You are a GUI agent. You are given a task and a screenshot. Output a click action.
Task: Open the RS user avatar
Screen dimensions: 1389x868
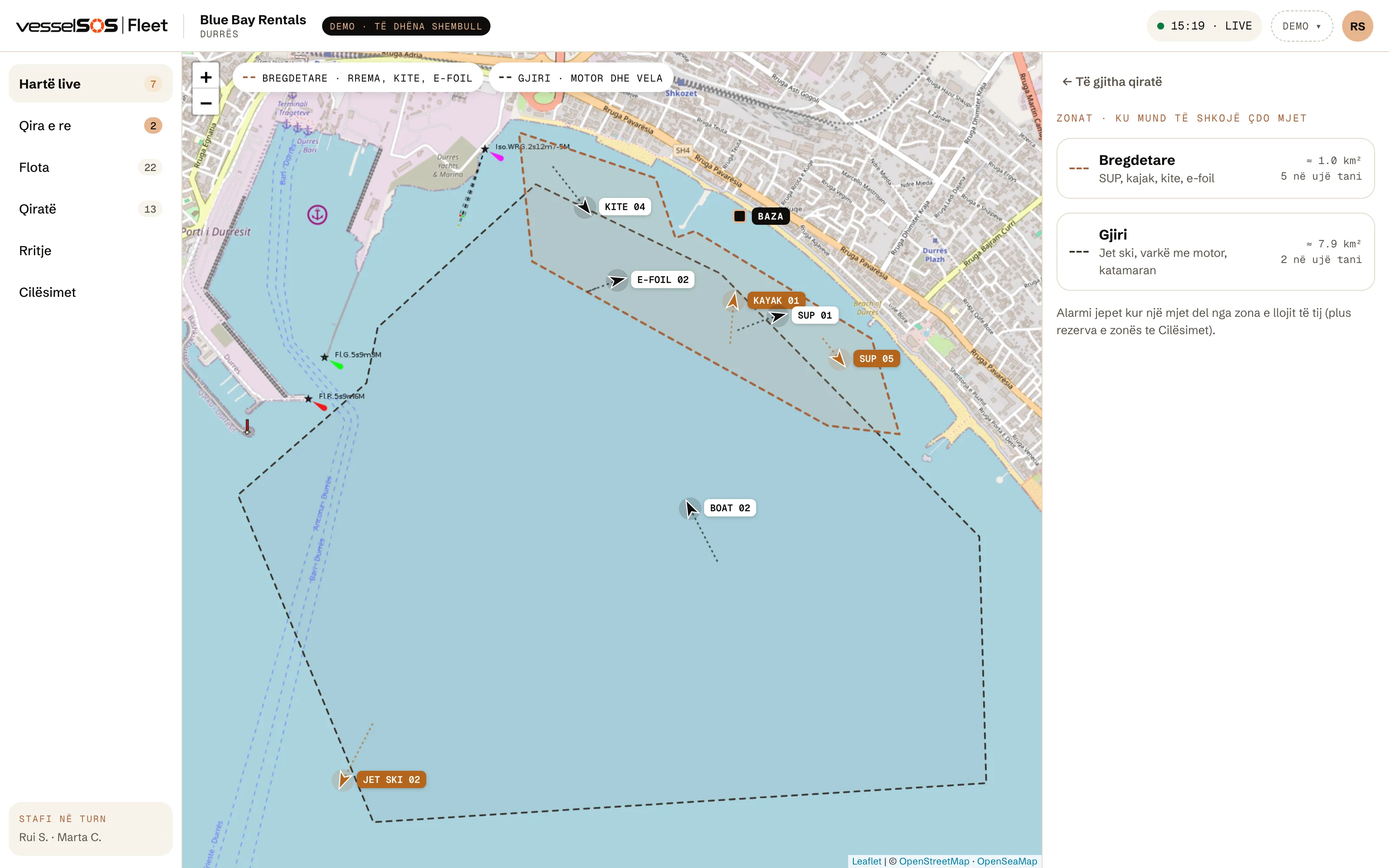coord(1357,26)
